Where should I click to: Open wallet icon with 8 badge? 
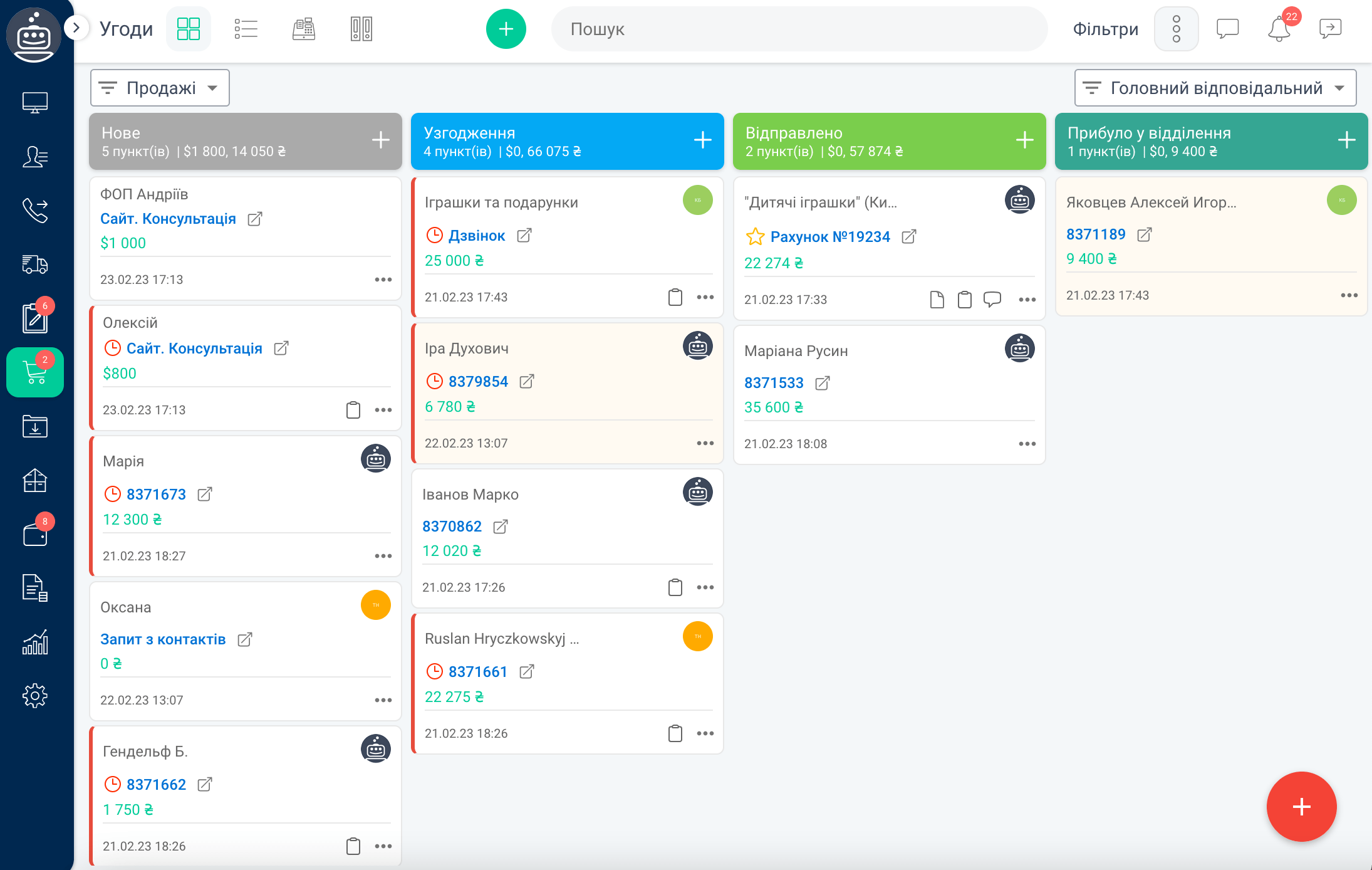coord(35,535)
